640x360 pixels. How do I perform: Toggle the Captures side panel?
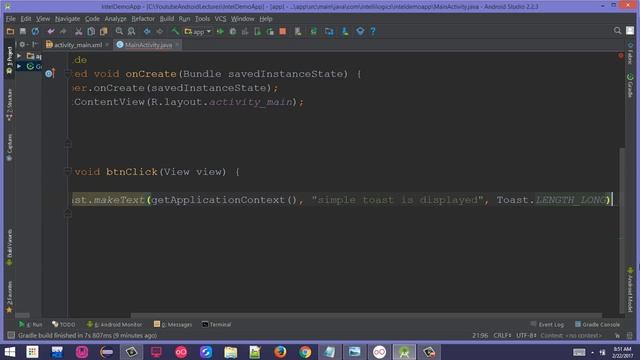click(9, 147)
